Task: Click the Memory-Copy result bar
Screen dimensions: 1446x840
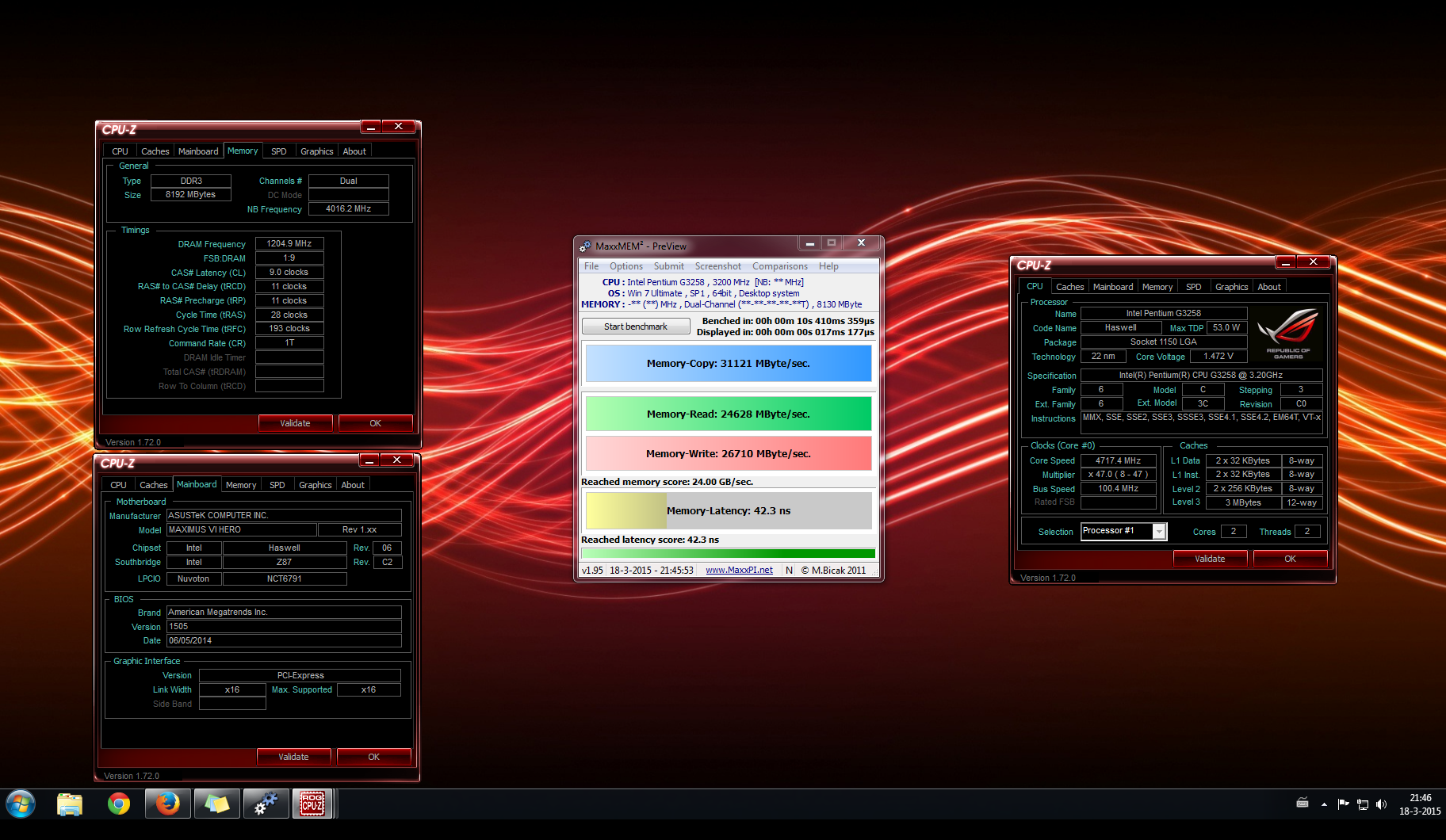Action: (729, 364)
